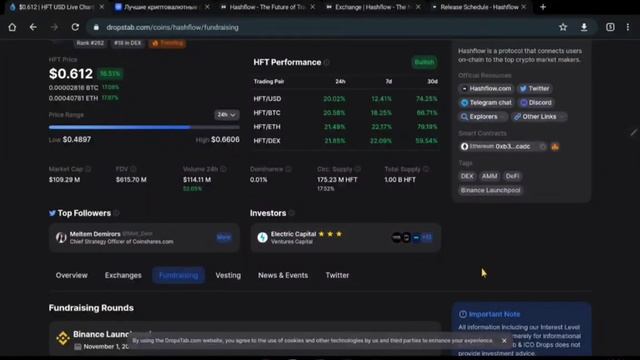
Task: Click the Electric Capital logo icon
Action: pos(262,237)
